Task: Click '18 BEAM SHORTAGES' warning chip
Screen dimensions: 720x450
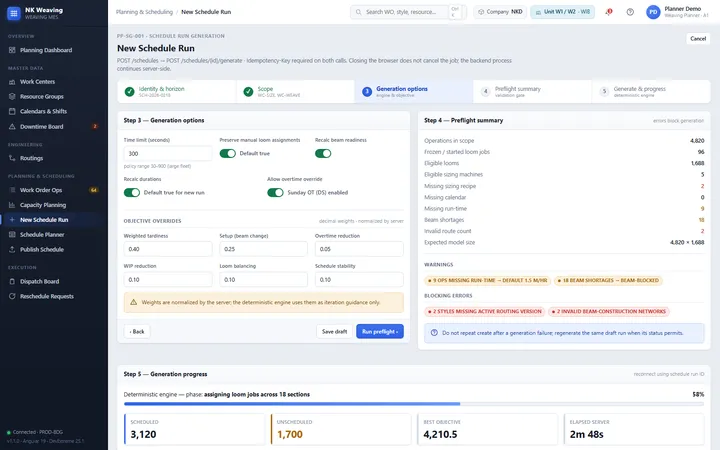Action: 608,280
